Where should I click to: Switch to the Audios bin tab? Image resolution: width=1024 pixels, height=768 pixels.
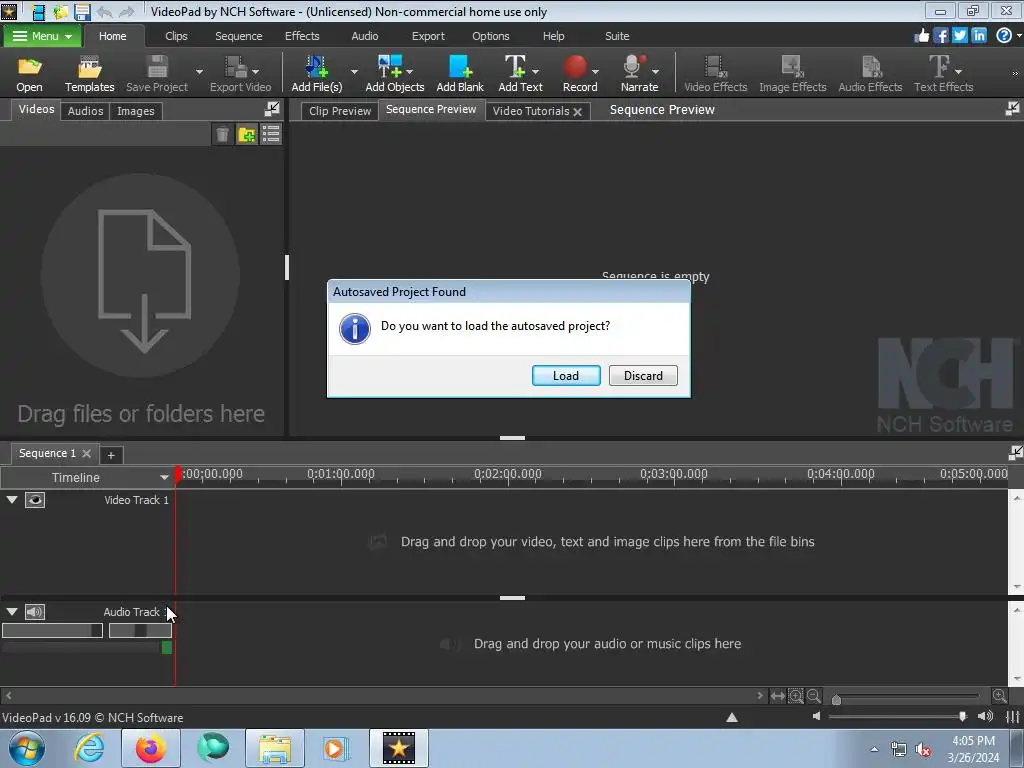pos(86,111)
